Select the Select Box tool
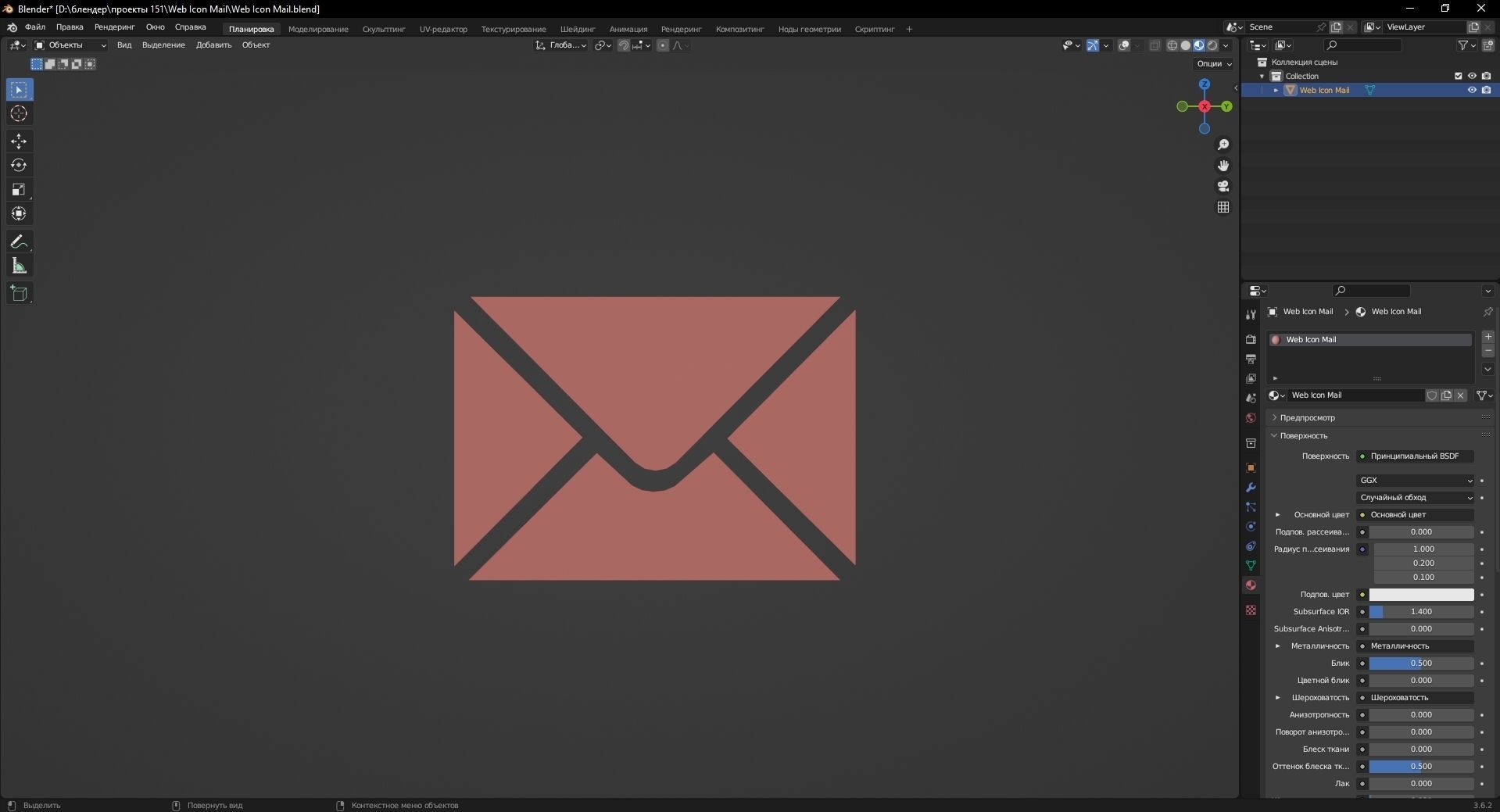 20,90
